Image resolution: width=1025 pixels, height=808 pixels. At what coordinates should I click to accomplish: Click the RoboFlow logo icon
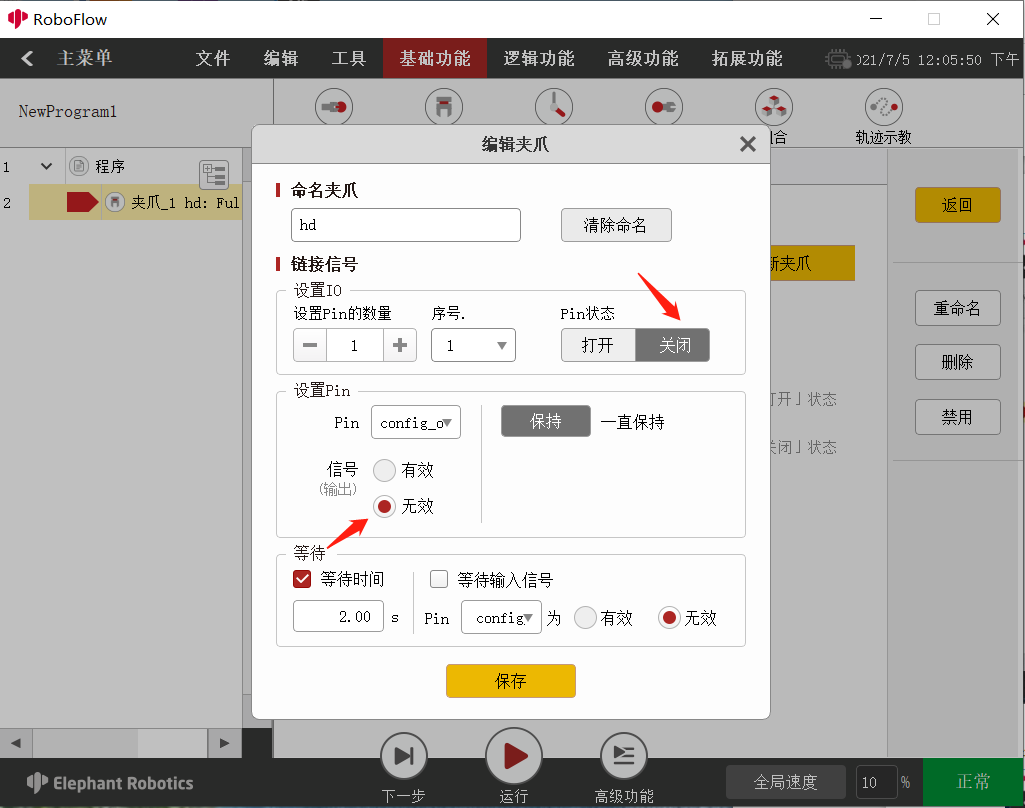(x=18, y=19)
